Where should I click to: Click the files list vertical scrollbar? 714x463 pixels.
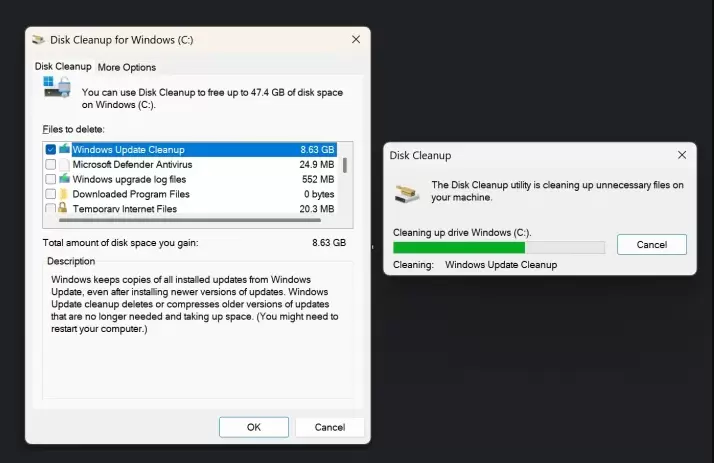click(345, 167)
